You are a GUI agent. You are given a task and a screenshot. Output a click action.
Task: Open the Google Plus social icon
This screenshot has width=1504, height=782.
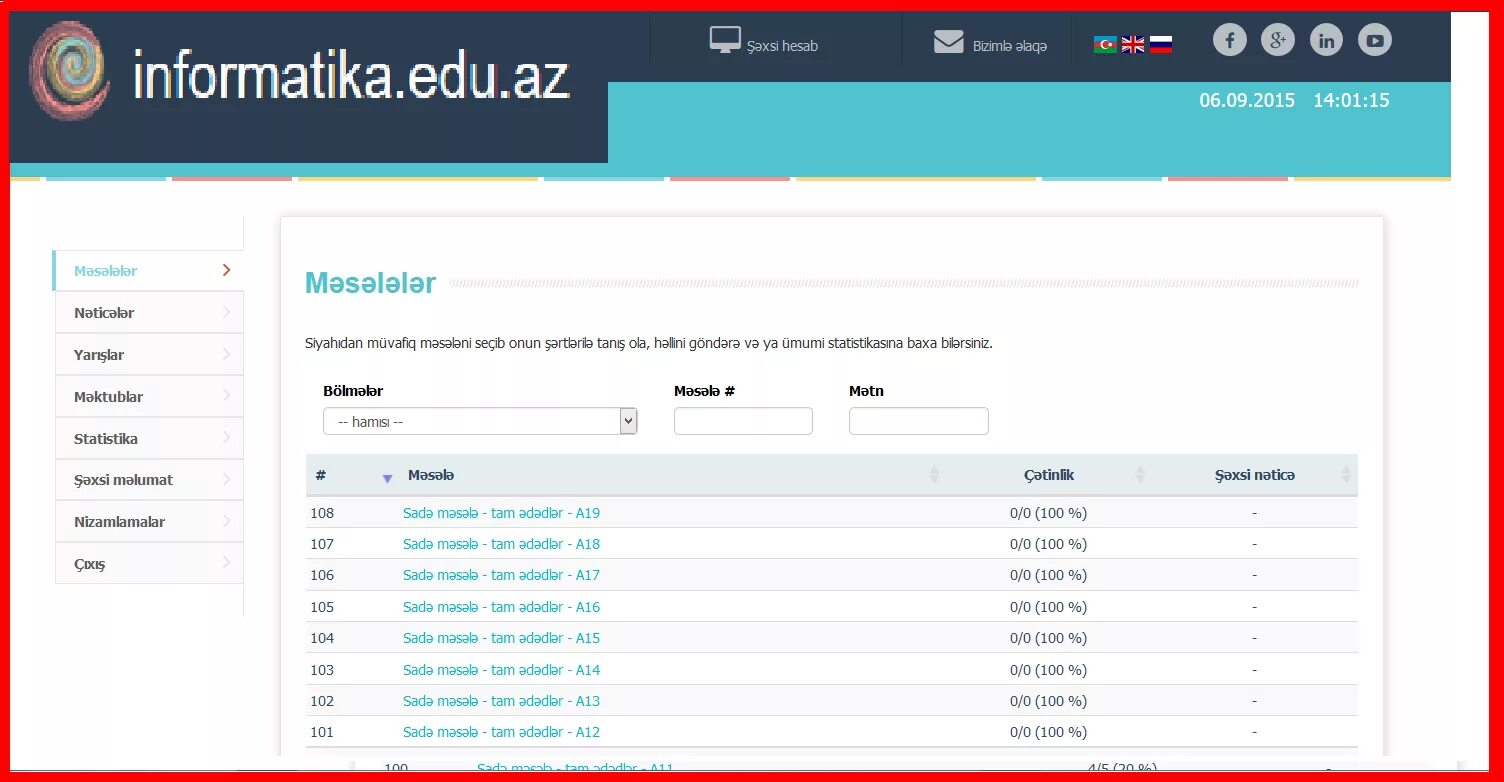(1278, 40)
